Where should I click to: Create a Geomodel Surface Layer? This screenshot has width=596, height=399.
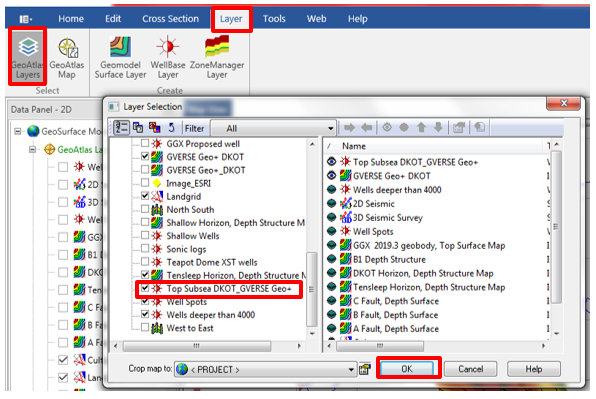point(120,57)
